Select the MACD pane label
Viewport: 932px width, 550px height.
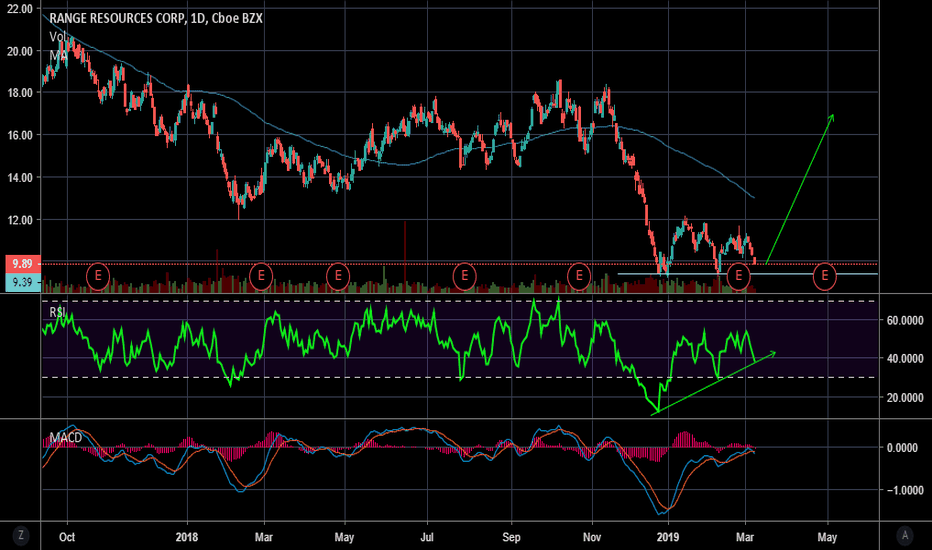point(65,438)
